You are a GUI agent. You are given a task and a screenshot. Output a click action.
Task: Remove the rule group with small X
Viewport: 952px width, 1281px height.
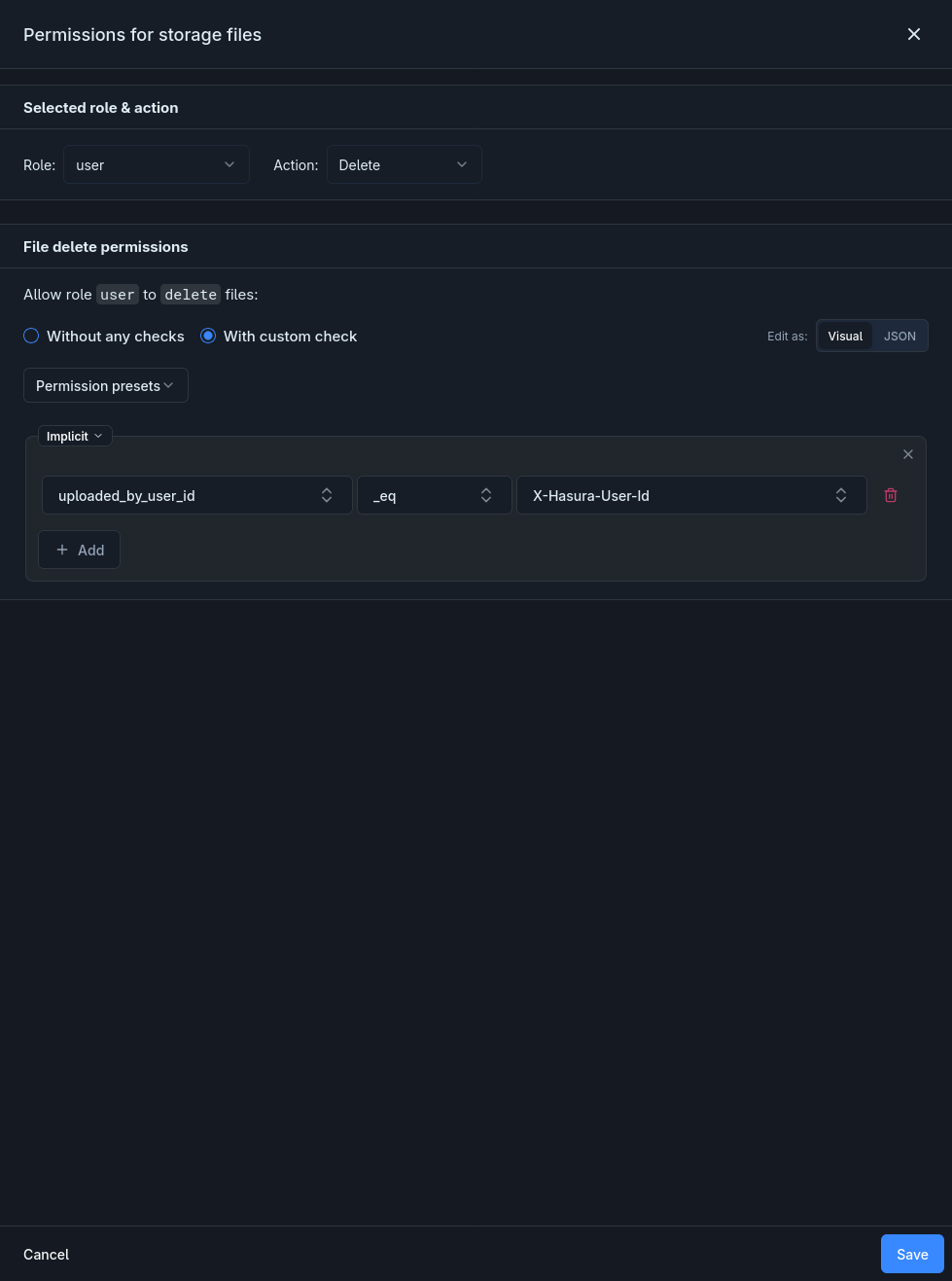coord(908,454)
